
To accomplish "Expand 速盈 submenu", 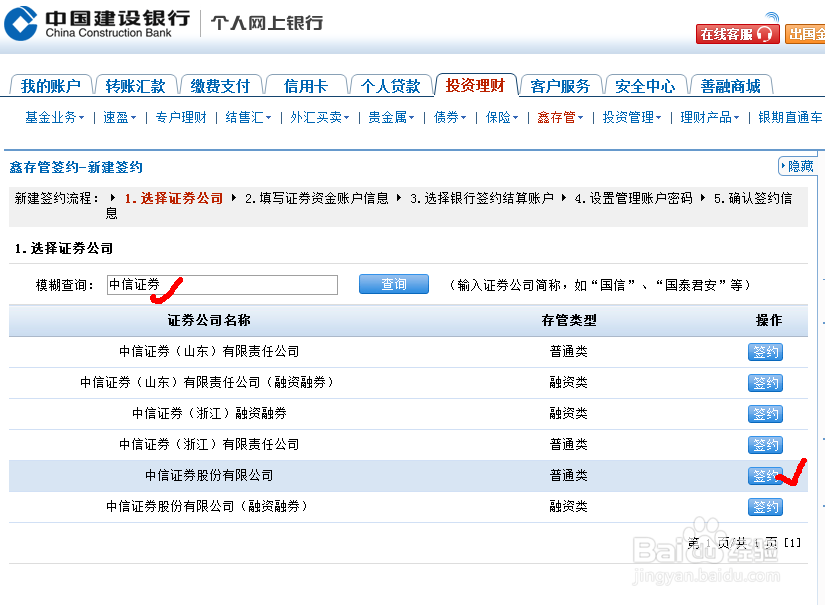I will (119, 117).
